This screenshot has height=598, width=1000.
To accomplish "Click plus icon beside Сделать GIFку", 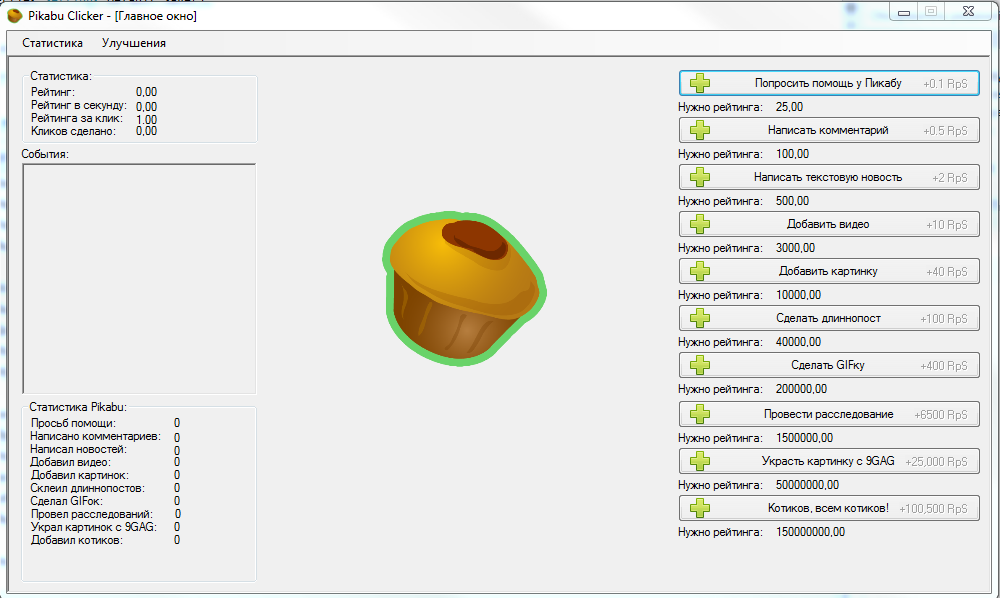I will tap(700, 365).
